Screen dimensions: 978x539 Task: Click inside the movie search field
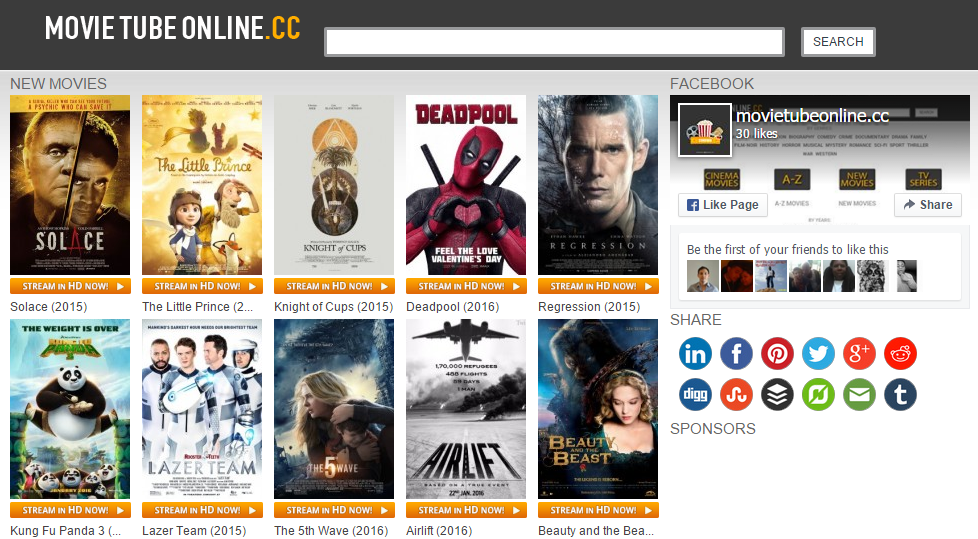(x=554, y=42)
